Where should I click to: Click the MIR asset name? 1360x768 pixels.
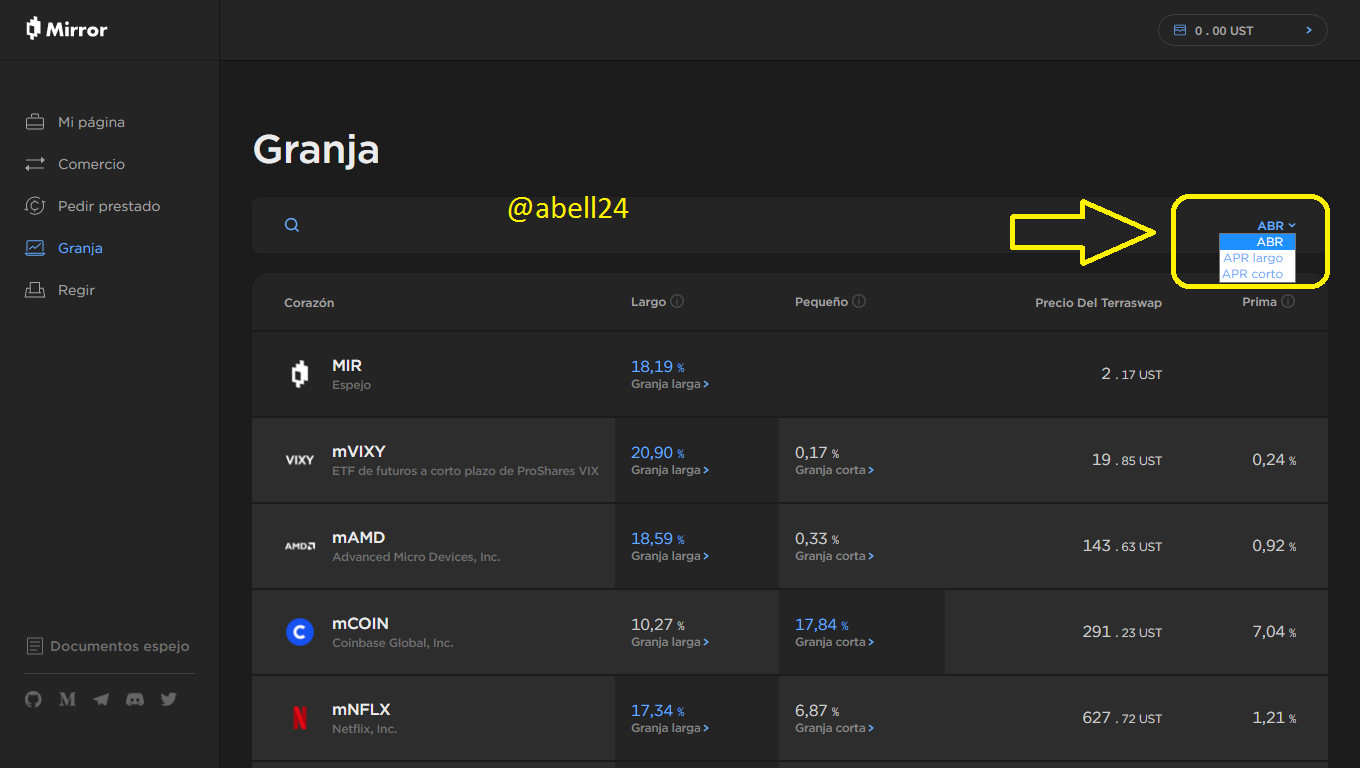347,366
